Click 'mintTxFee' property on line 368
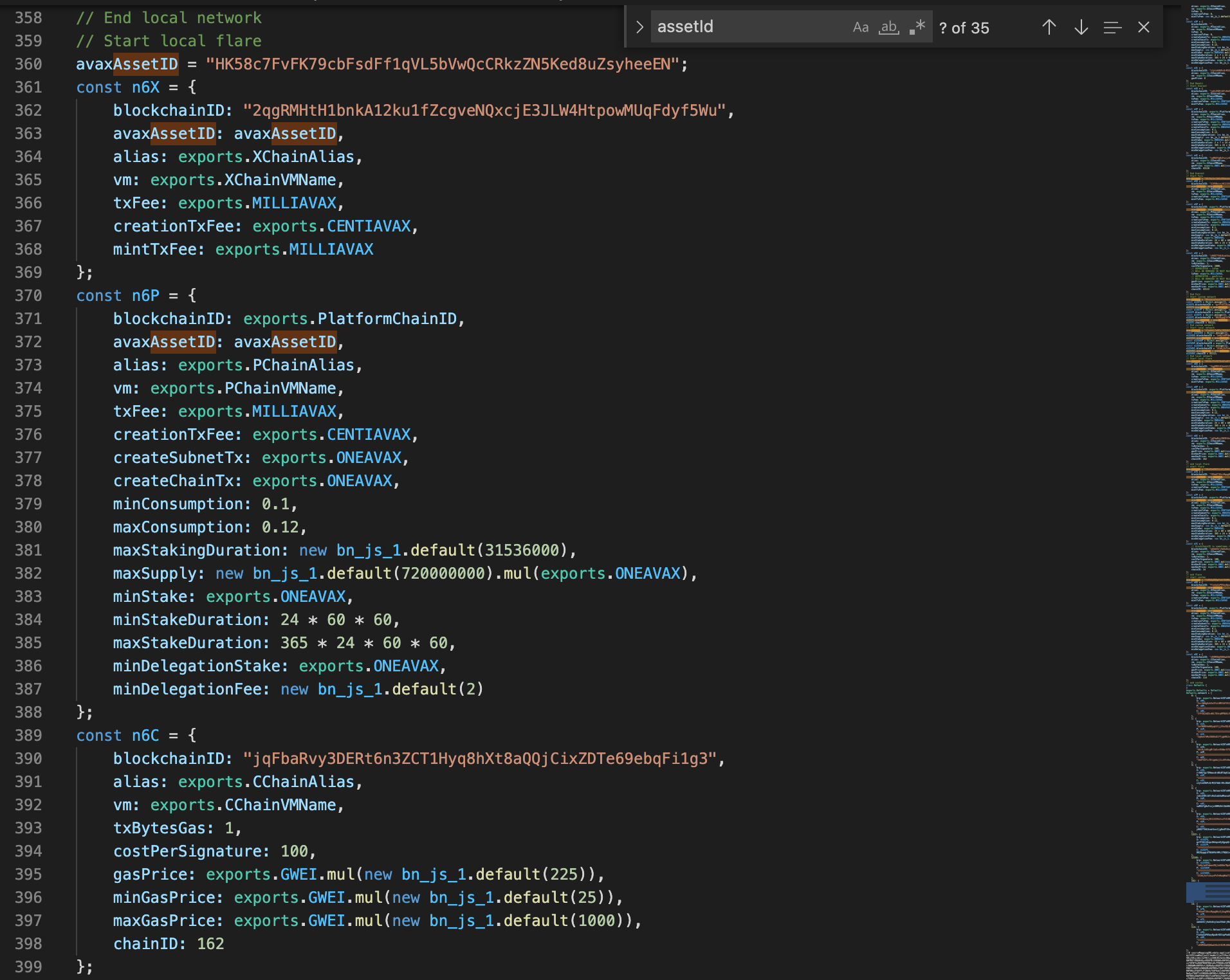 tap(155, 249)
